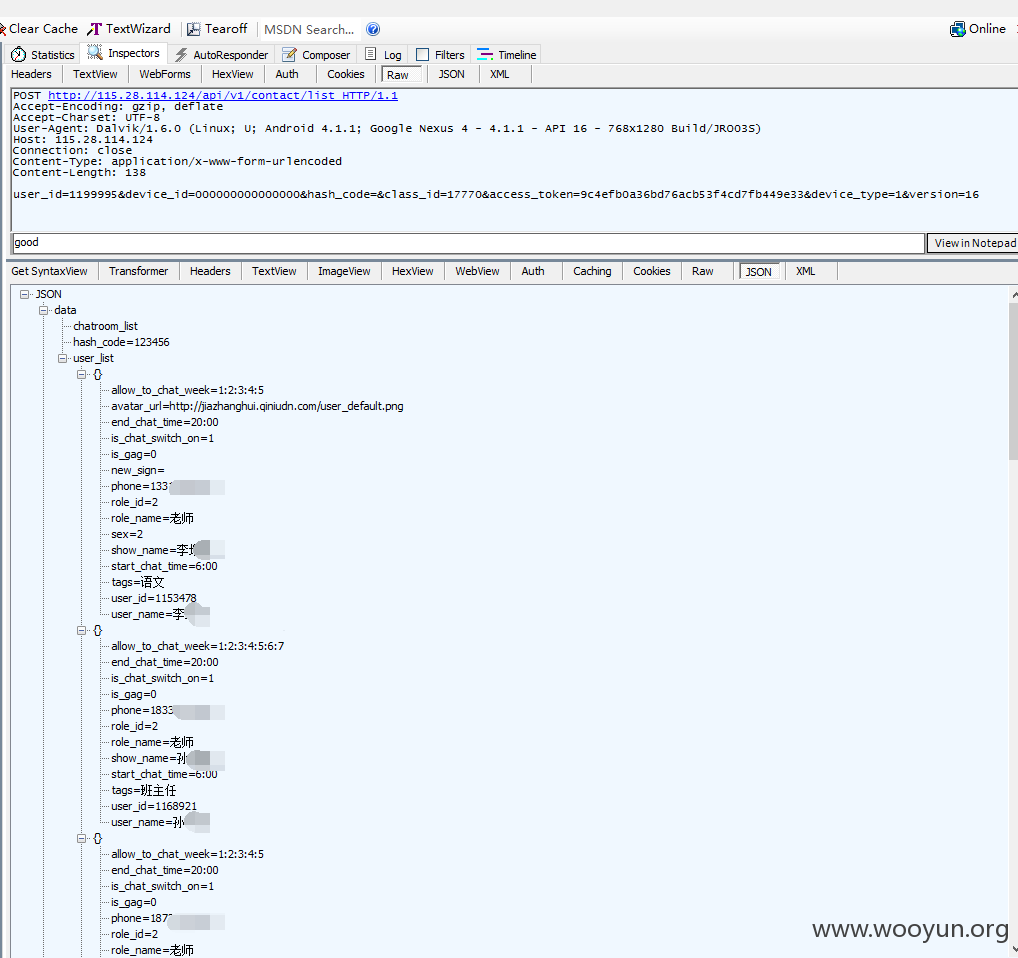1018x958 pixels.
Task: Collapse the user object with user_id=1153478
Action: pyautogui.click(x=81, y=374)
